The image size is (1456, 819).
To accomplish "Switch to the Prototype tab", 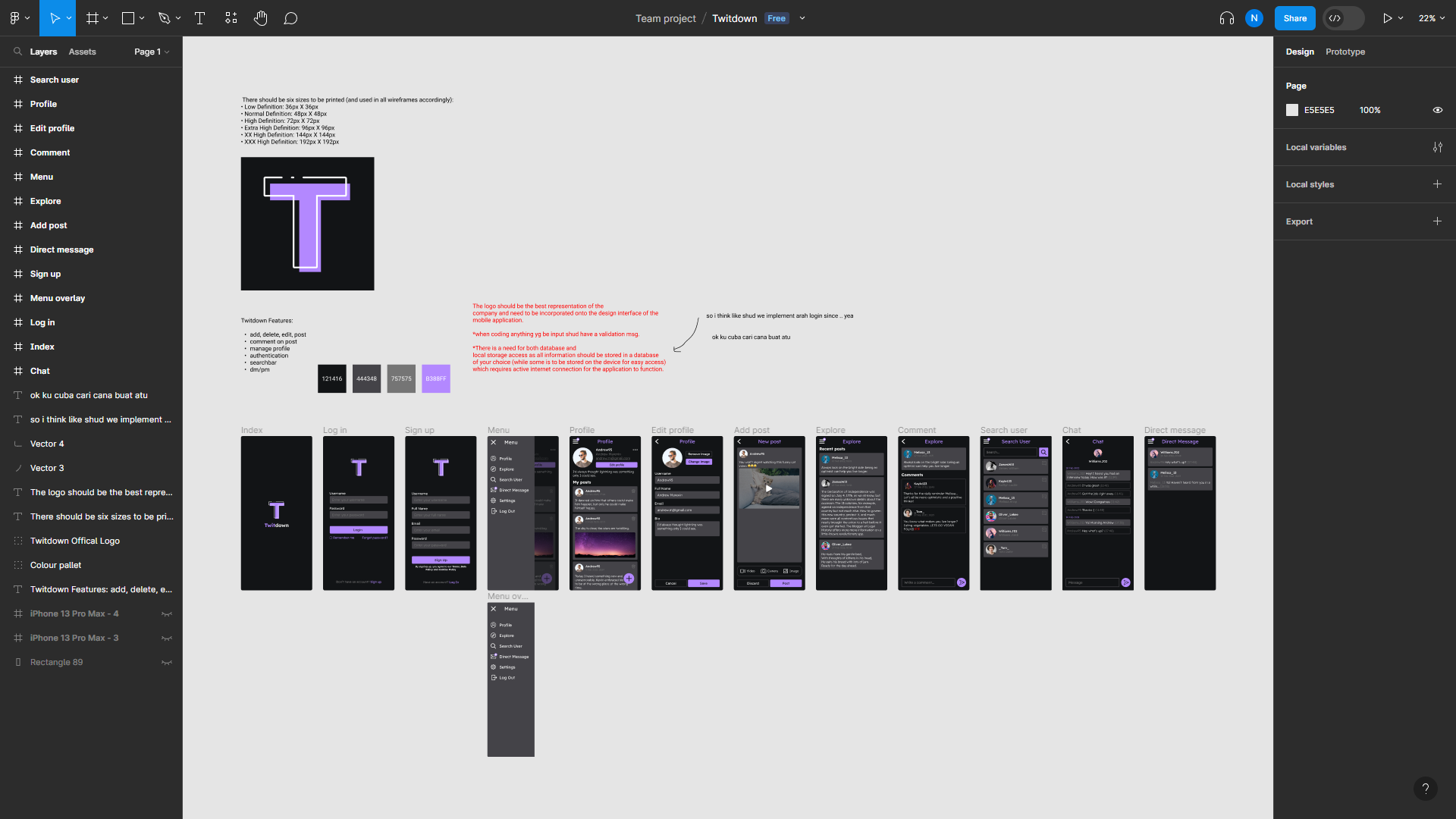I will [1345, 52].
